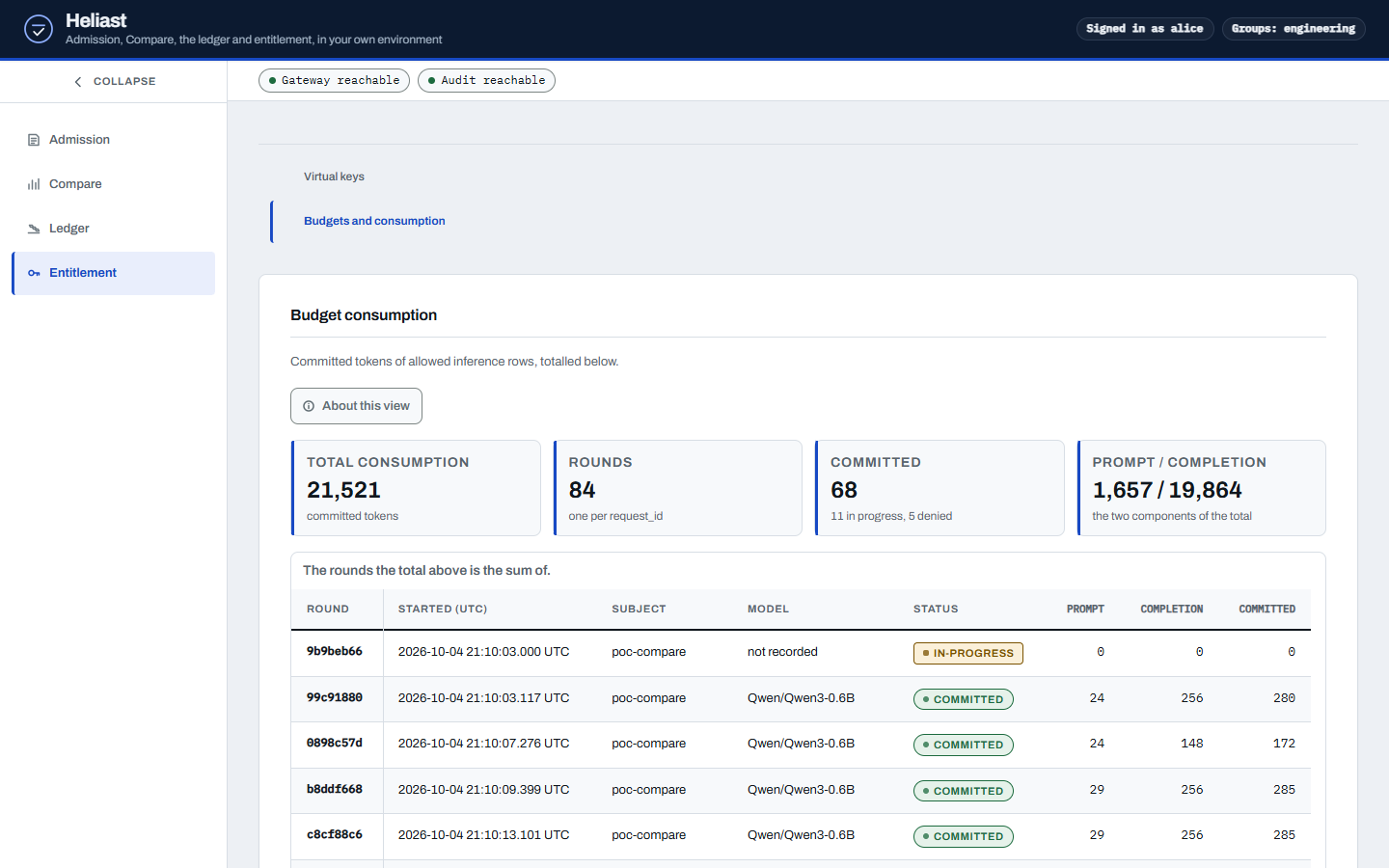Click committed value 172

pos(1284,744)
